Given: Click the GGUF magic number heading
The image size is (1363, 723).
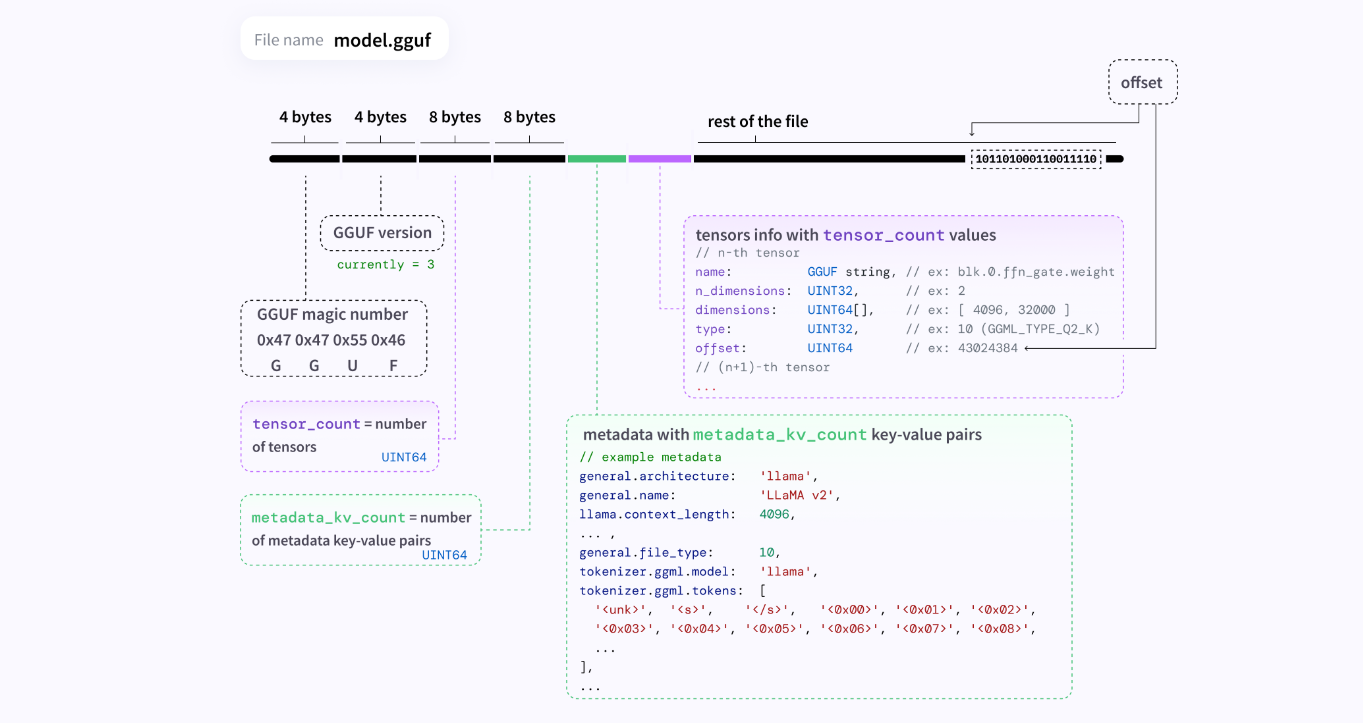Looking at the screenshot, I should click(332, 314).
